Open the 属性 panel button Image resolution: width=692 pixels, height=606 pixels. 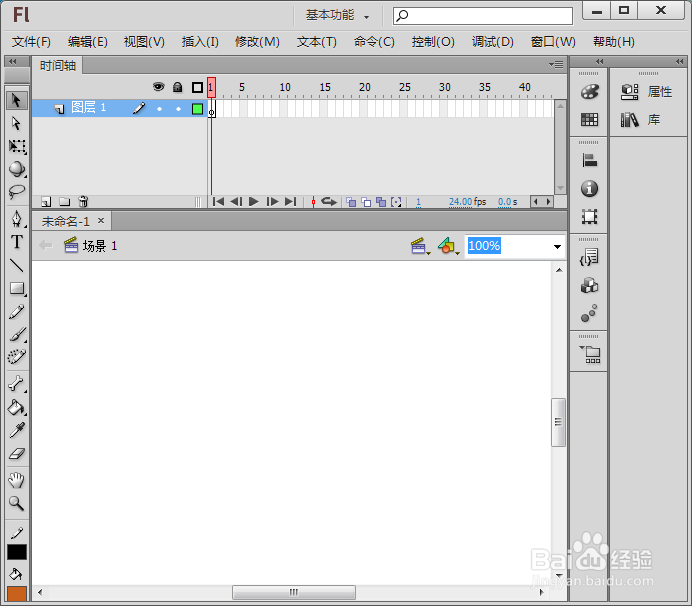[647, 92]
